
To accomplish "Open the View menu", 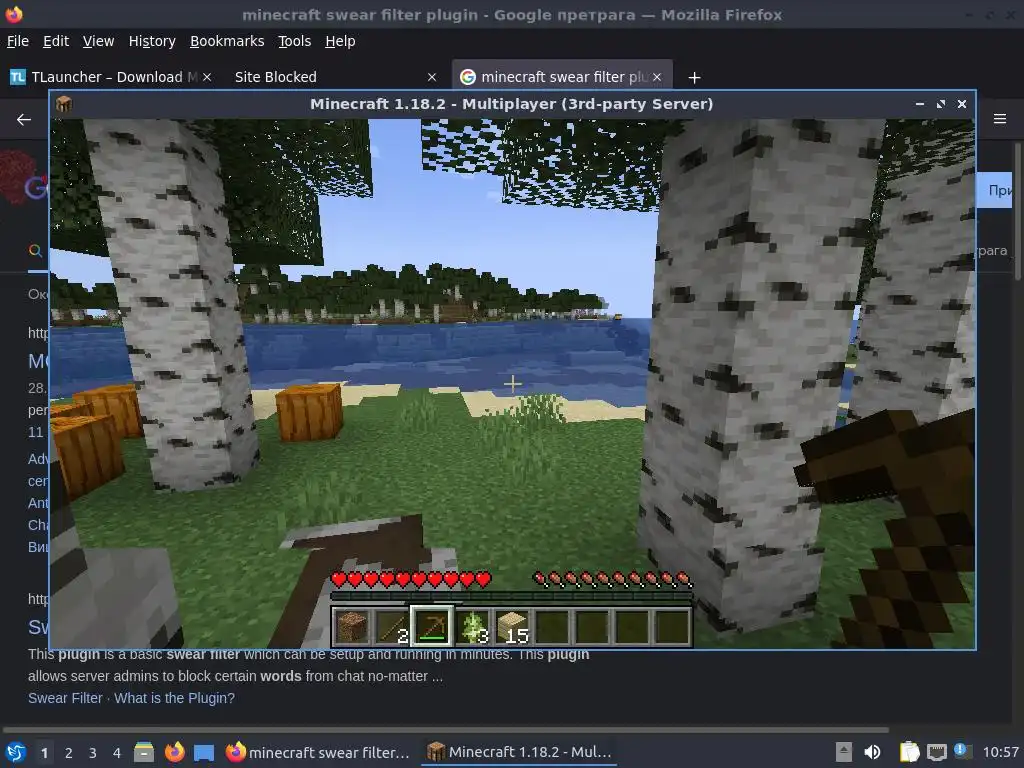I will tap(99, 41).
